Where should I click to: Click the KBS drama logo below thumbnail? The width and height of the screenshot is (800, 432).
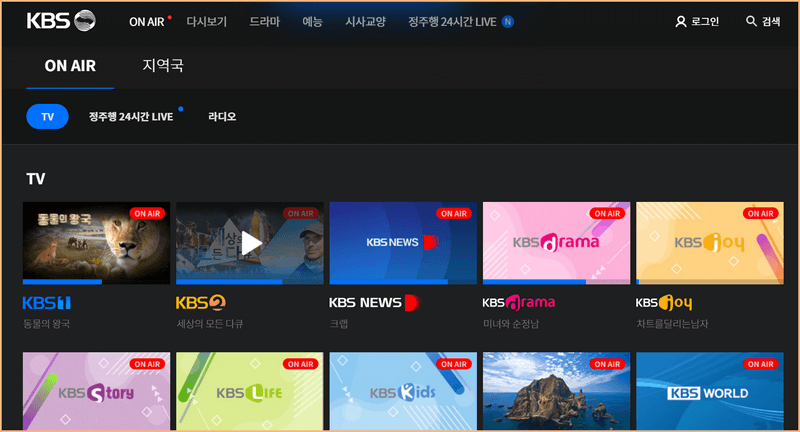pos(519,303)
